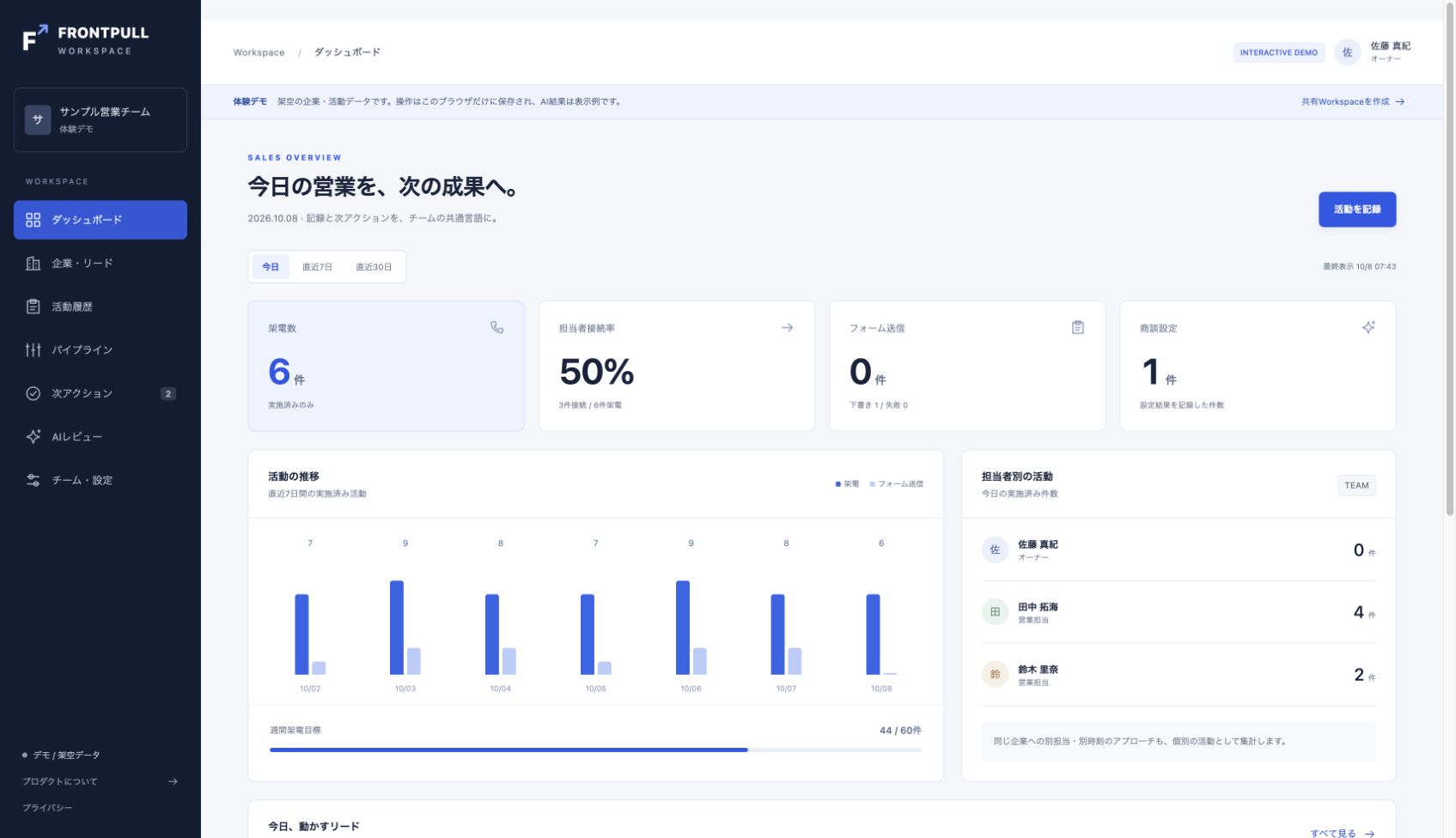Click the サ team avatar in sidebar

tap(38, 119)
